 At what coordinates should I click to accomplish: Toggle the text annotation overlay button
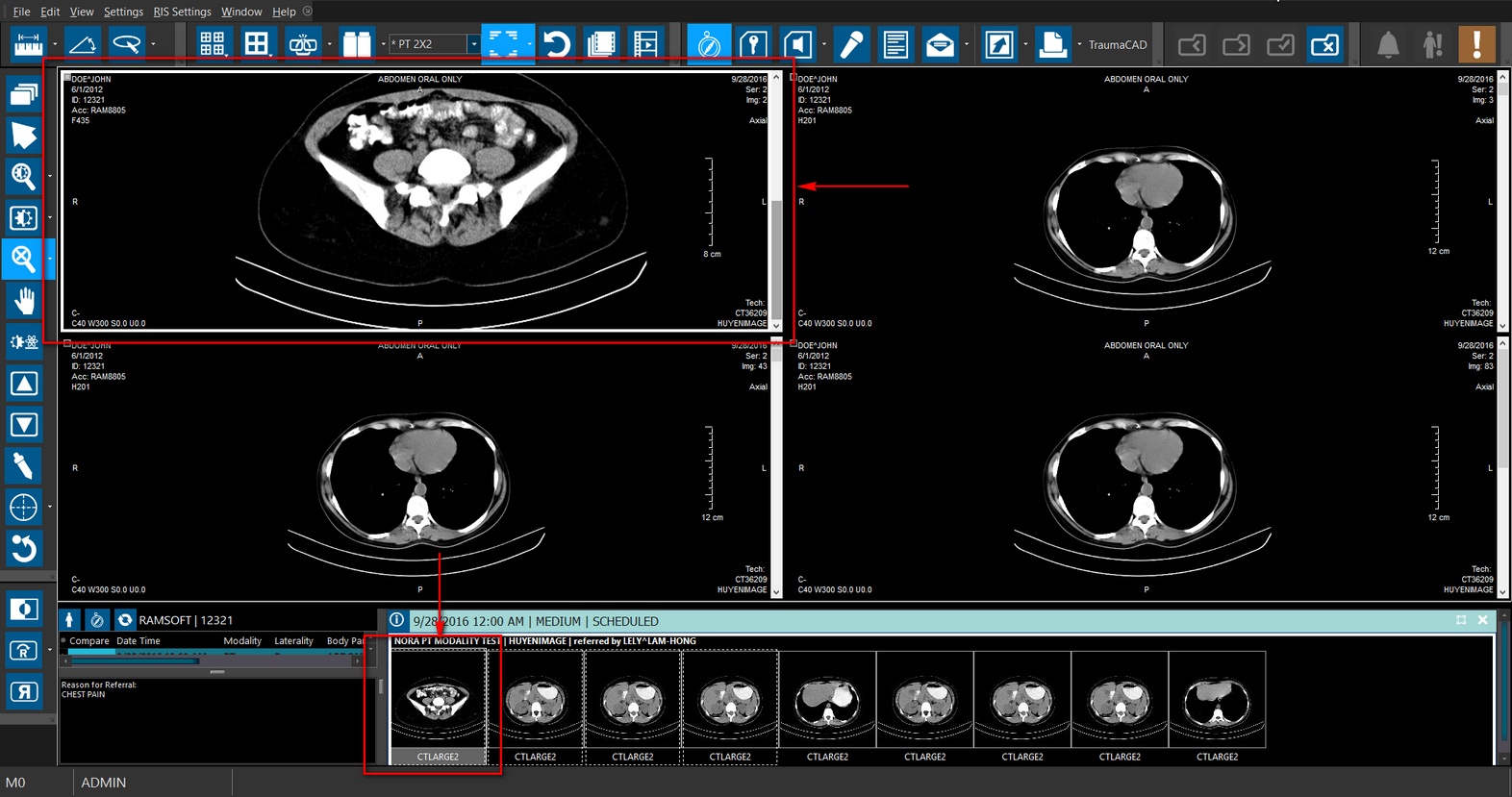click(895, 44)
